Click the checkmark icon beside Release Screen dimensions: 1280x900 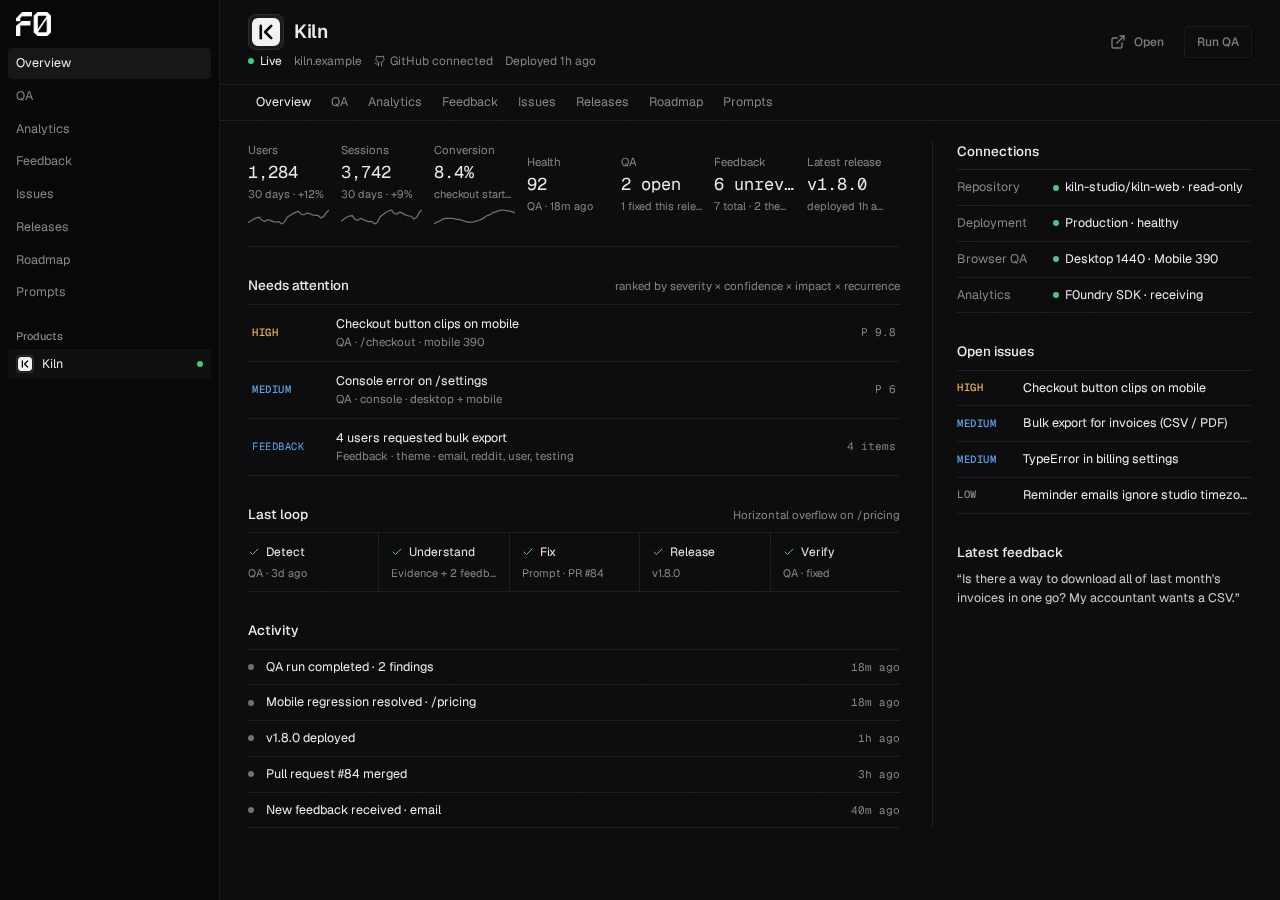coord(658,552)
